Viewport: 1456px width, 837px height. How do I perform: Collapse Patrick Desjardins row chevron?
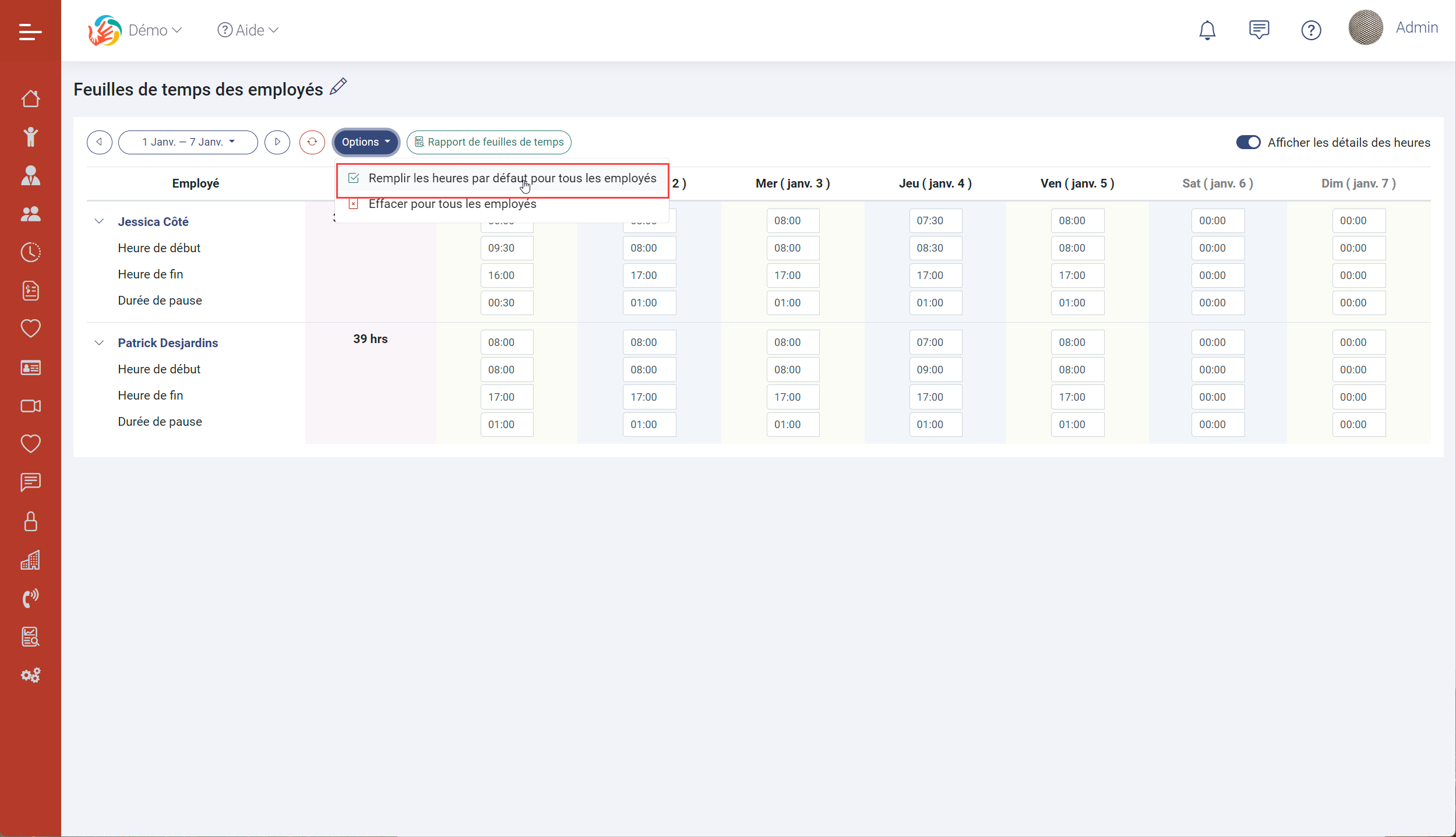pyautogui.click(x=99, y=342)
